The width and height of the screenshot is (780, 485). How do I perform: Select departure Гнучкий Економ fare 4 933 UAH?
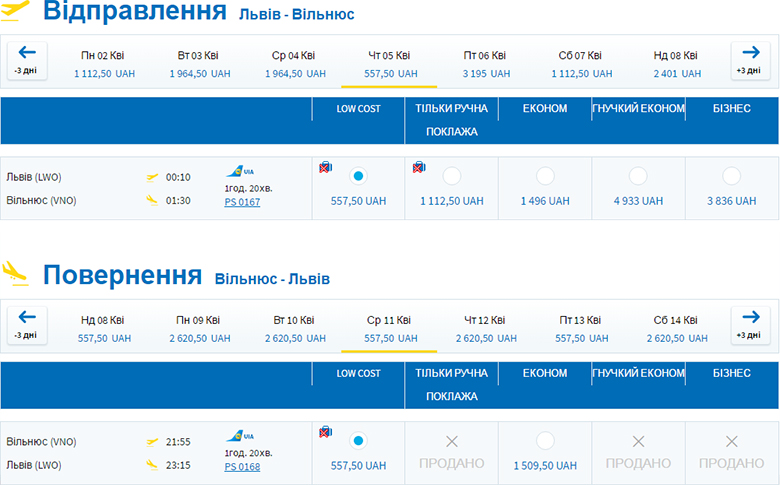pos(638,176)
